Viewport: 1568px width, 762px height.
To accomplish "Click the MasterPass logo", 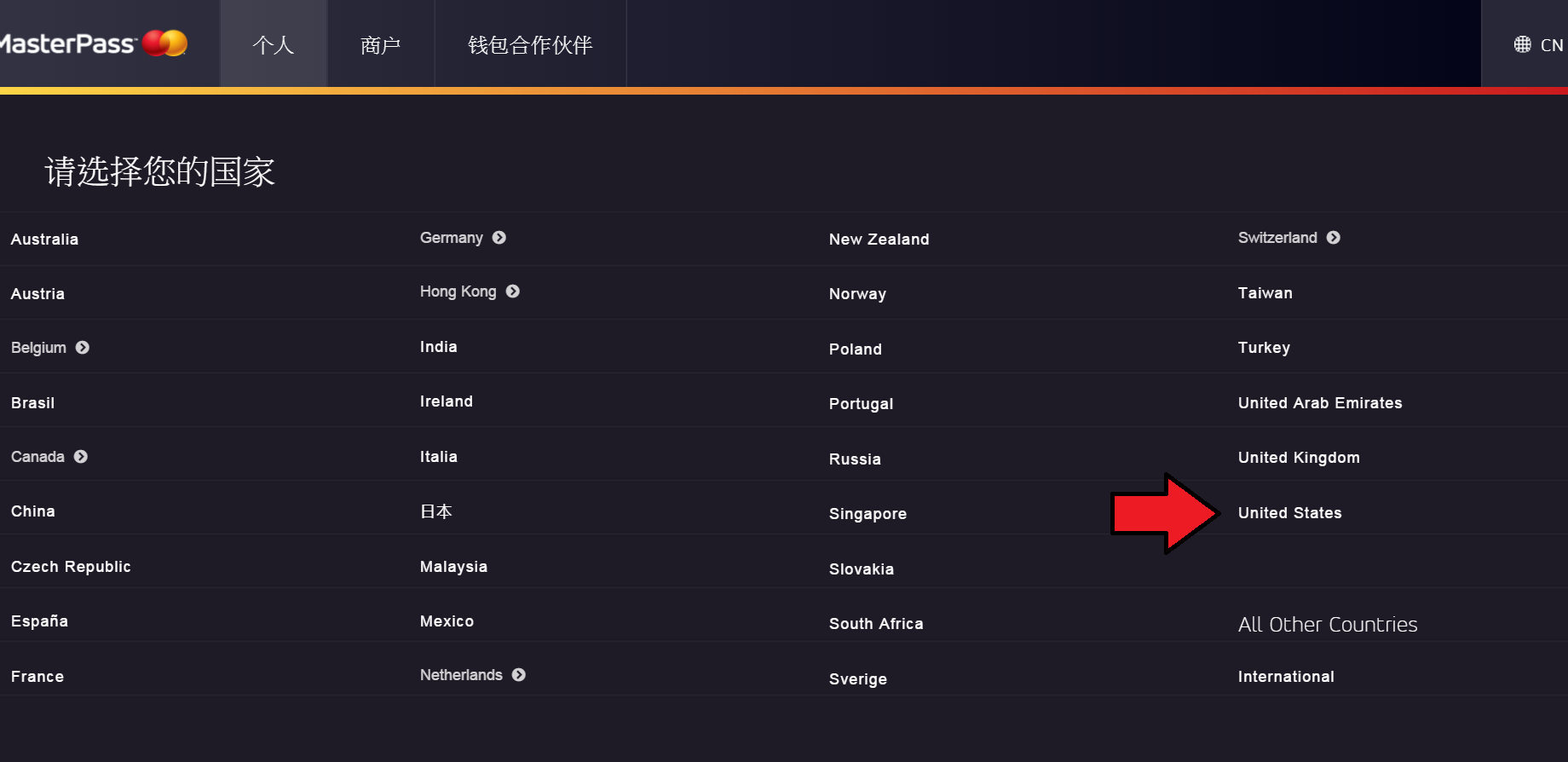I will tap(92, 43).
